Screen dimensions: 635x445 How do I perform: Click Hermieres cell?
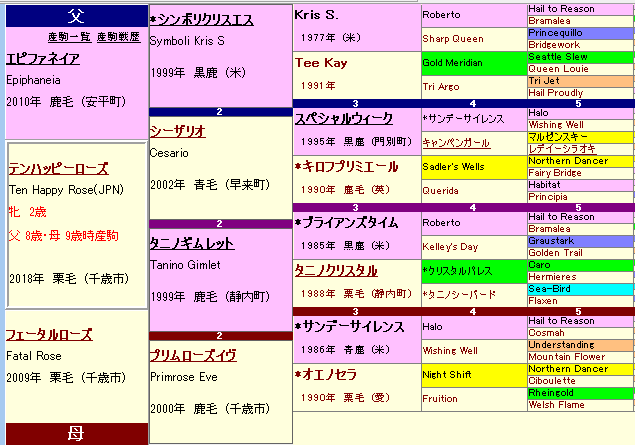[x=580, y=277]
